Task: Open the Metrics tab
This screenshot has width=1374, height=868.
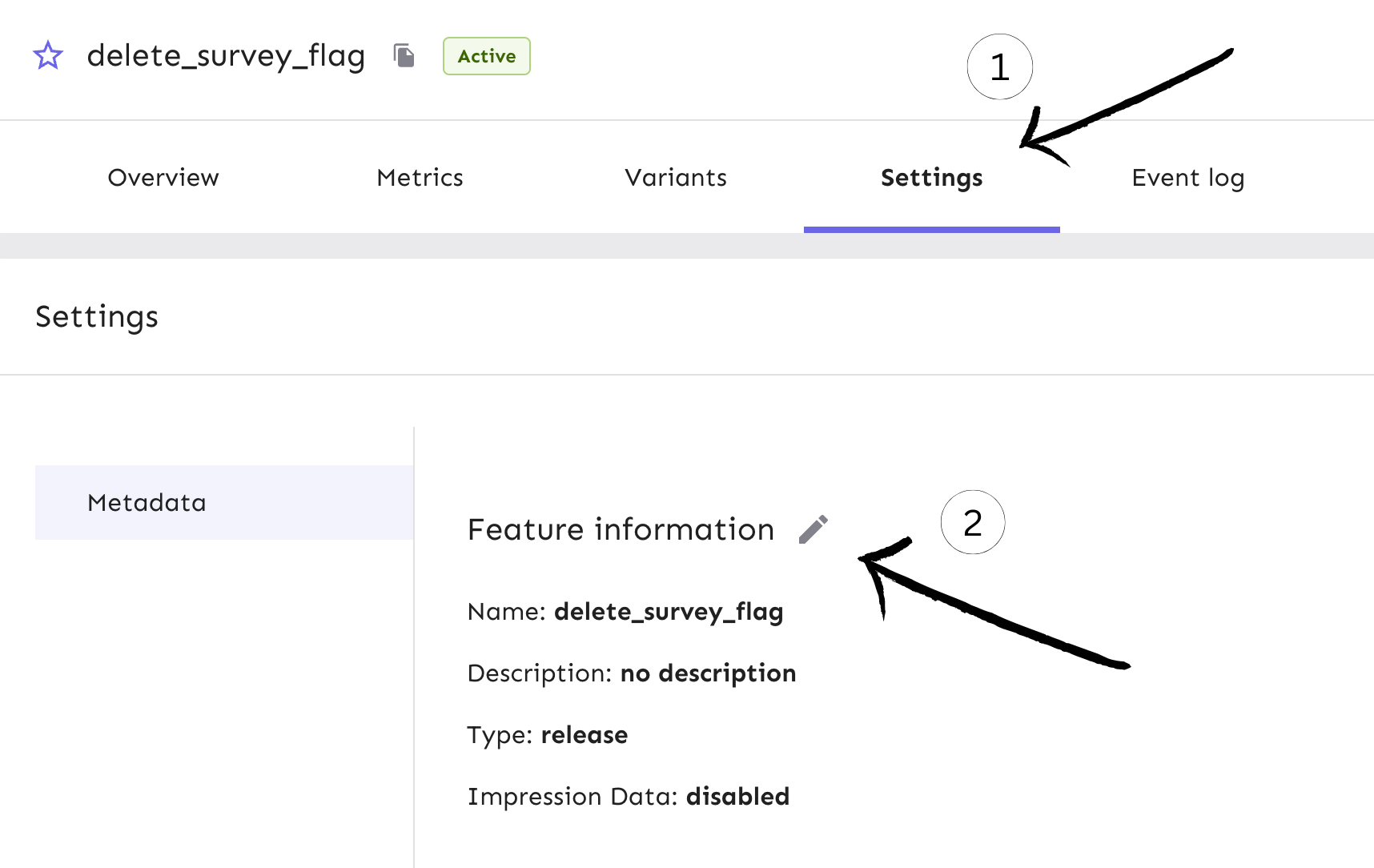Action: [x=420, y=178]
